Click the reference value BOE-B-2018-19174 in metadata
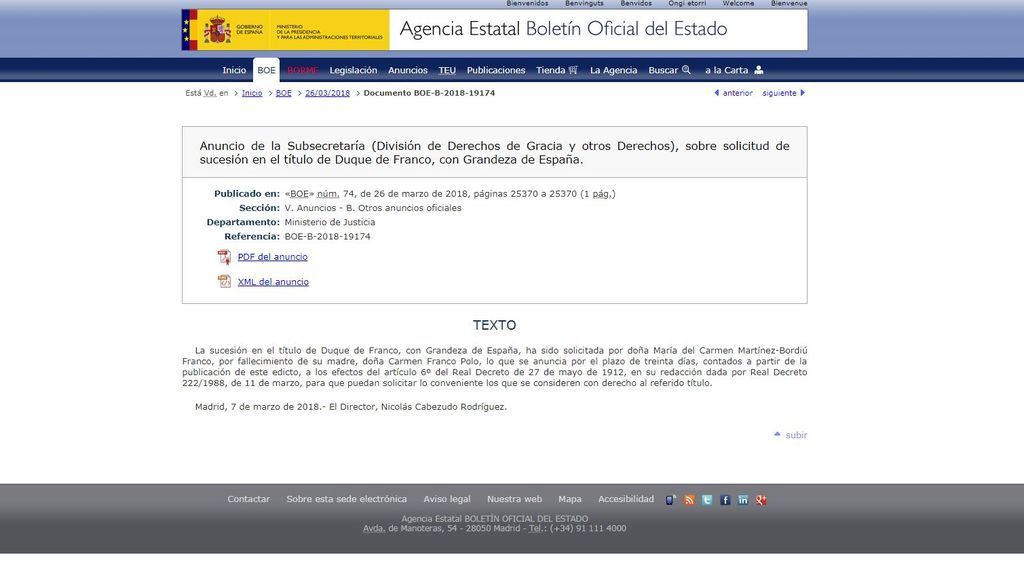The height and width of the screenshot is (576, 1024). click(327, 236)
